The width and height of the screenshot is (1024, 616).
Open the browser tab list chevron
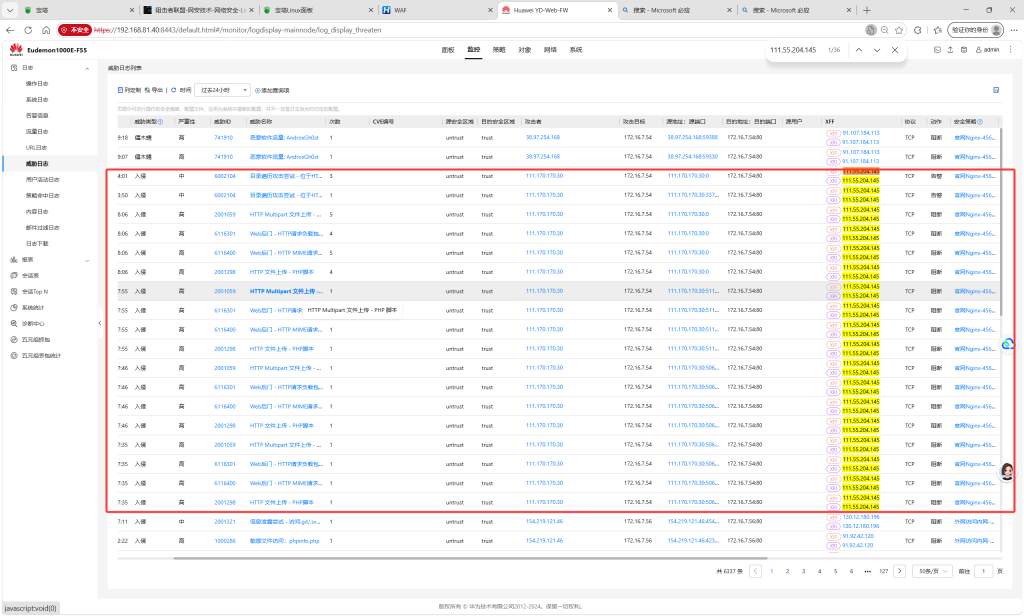pyautogui.click(x=10, y=10)
